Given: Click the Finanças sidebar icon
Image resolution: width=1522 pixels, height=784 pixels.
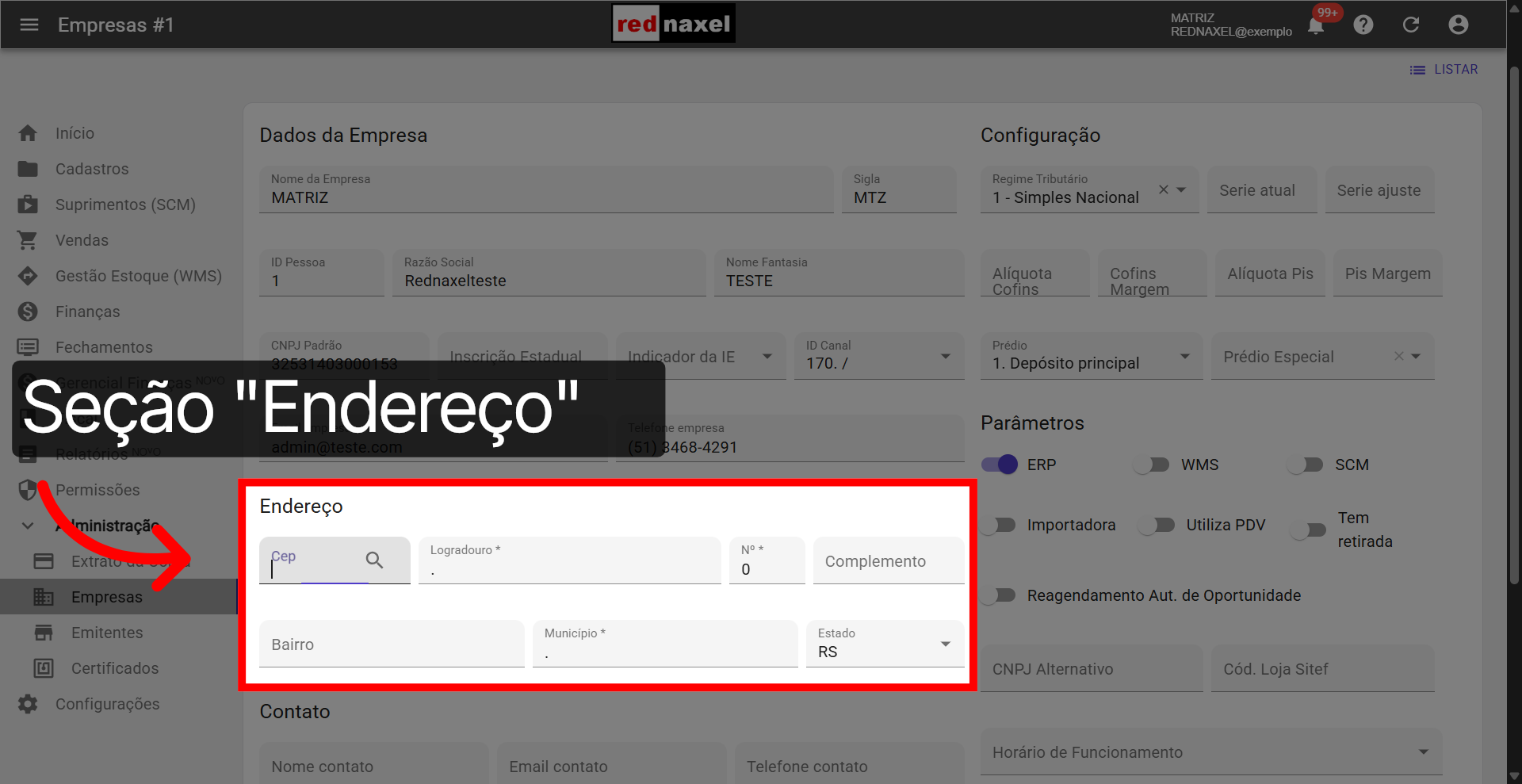Looking at the screenshot, I should click(x=28, y=311).
